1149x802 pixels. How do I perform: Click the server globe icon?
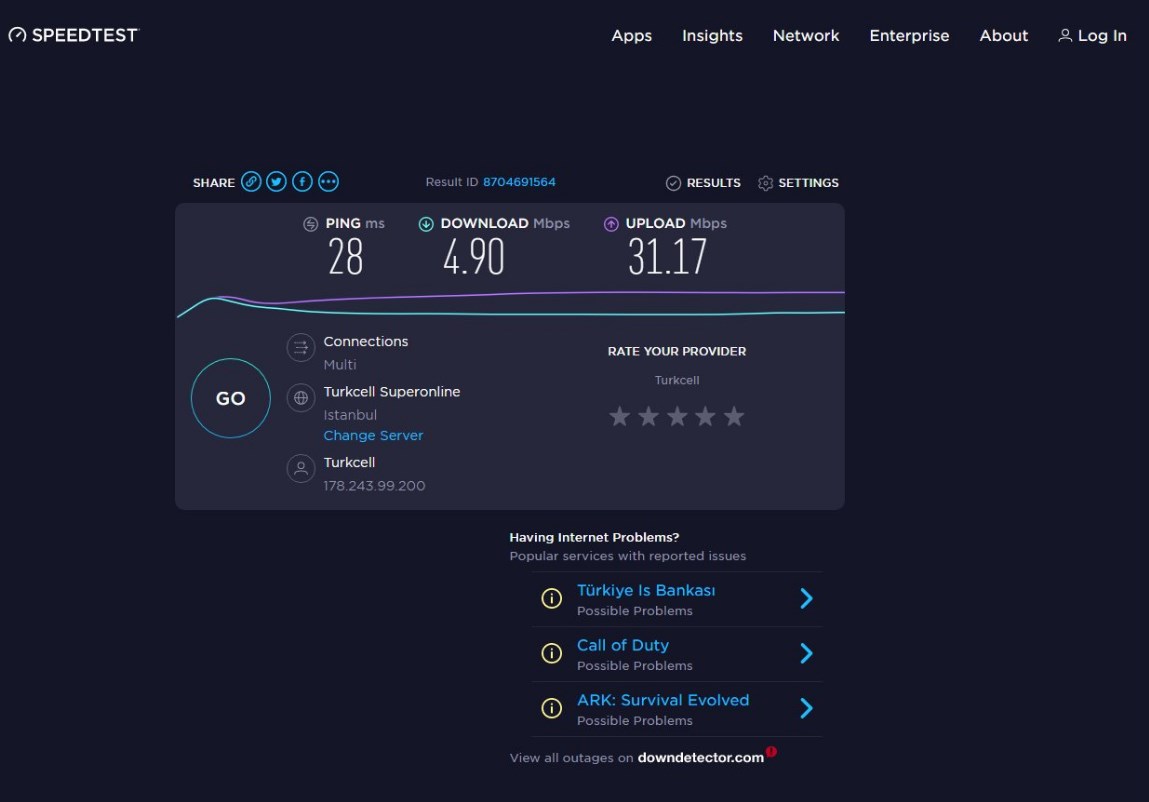pos(300,398)
